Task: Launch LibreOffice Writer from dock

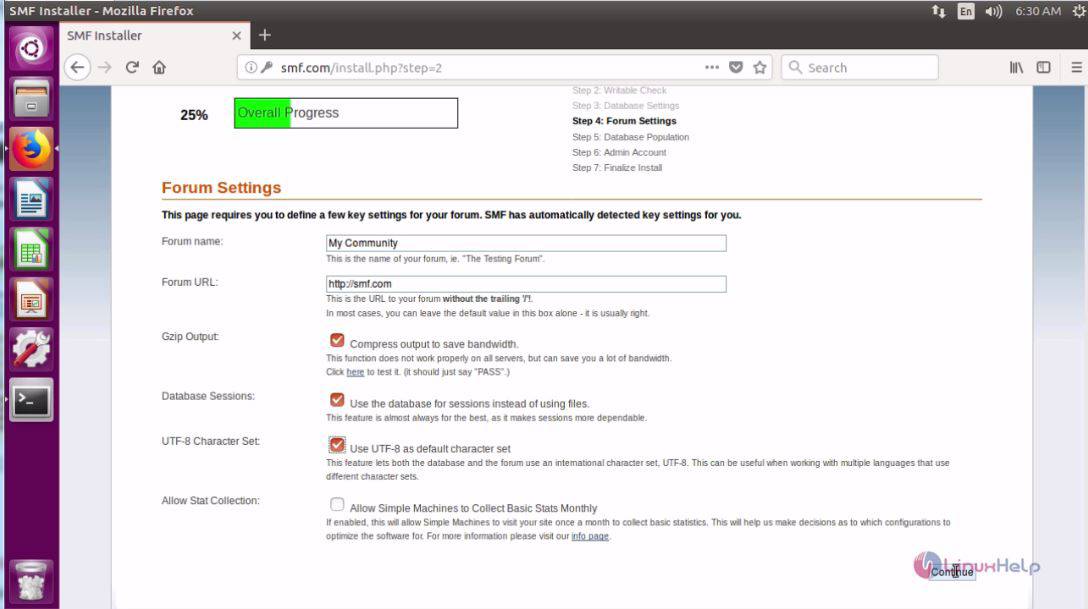Action: tap(31, 200)
